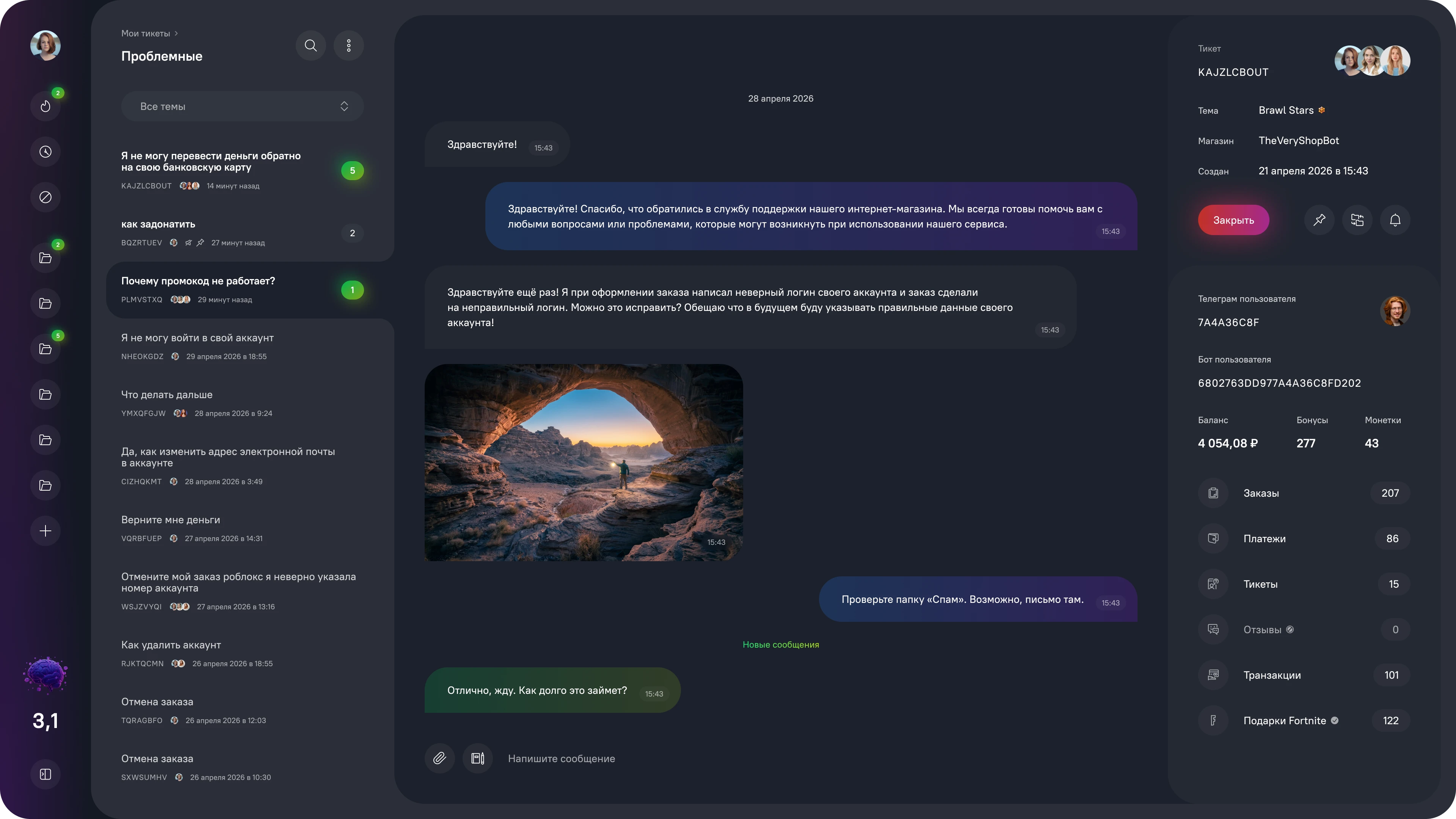The width and height of the screenshot is (1456, 819).
Task: Click the search icon in the ticket list header
Action: [310, 45]
